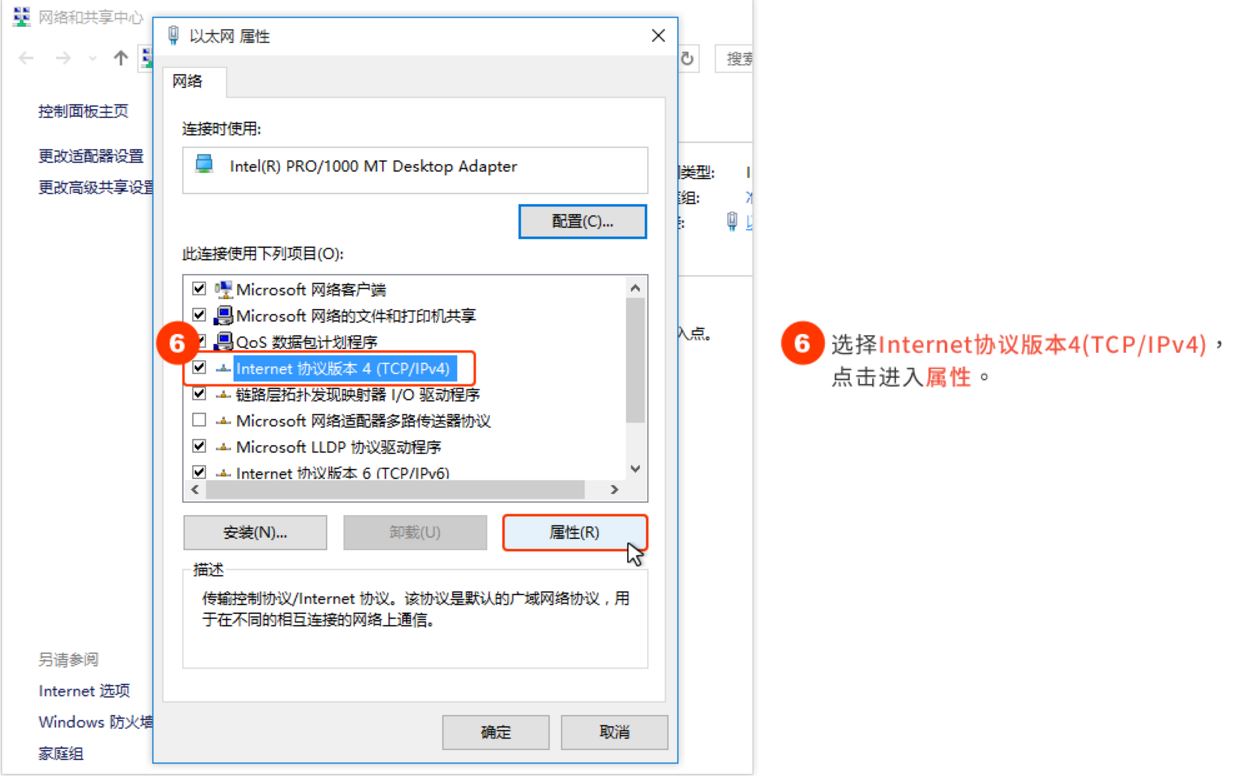
Task: Click the Internet 协议版本 4 protocol icon
Action: coord(223,368)
